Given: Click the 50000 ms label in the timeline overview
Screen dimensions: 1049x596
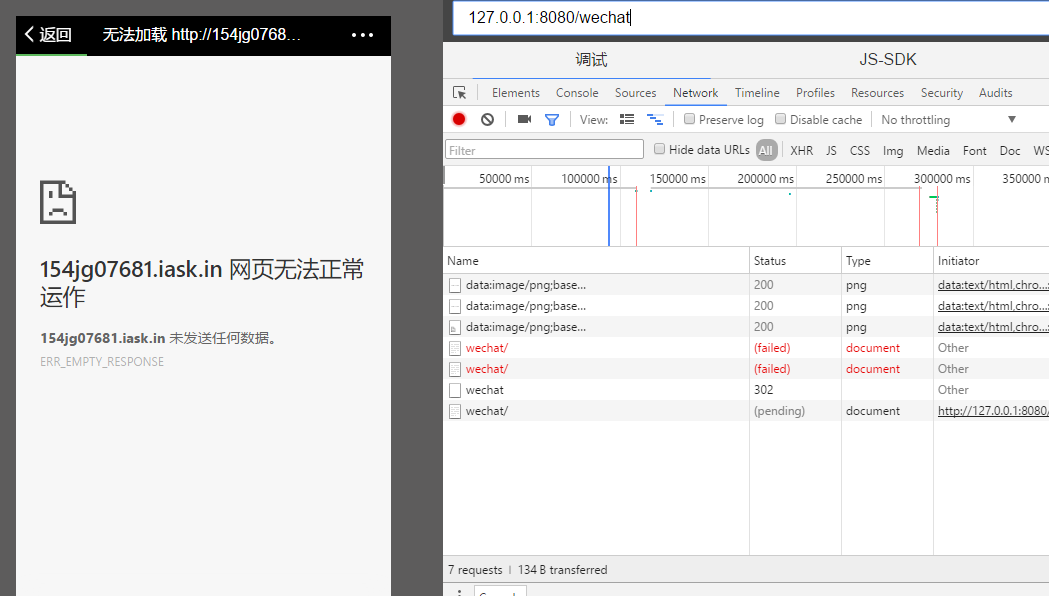Looking at the screenshot, I should (504, 179).
